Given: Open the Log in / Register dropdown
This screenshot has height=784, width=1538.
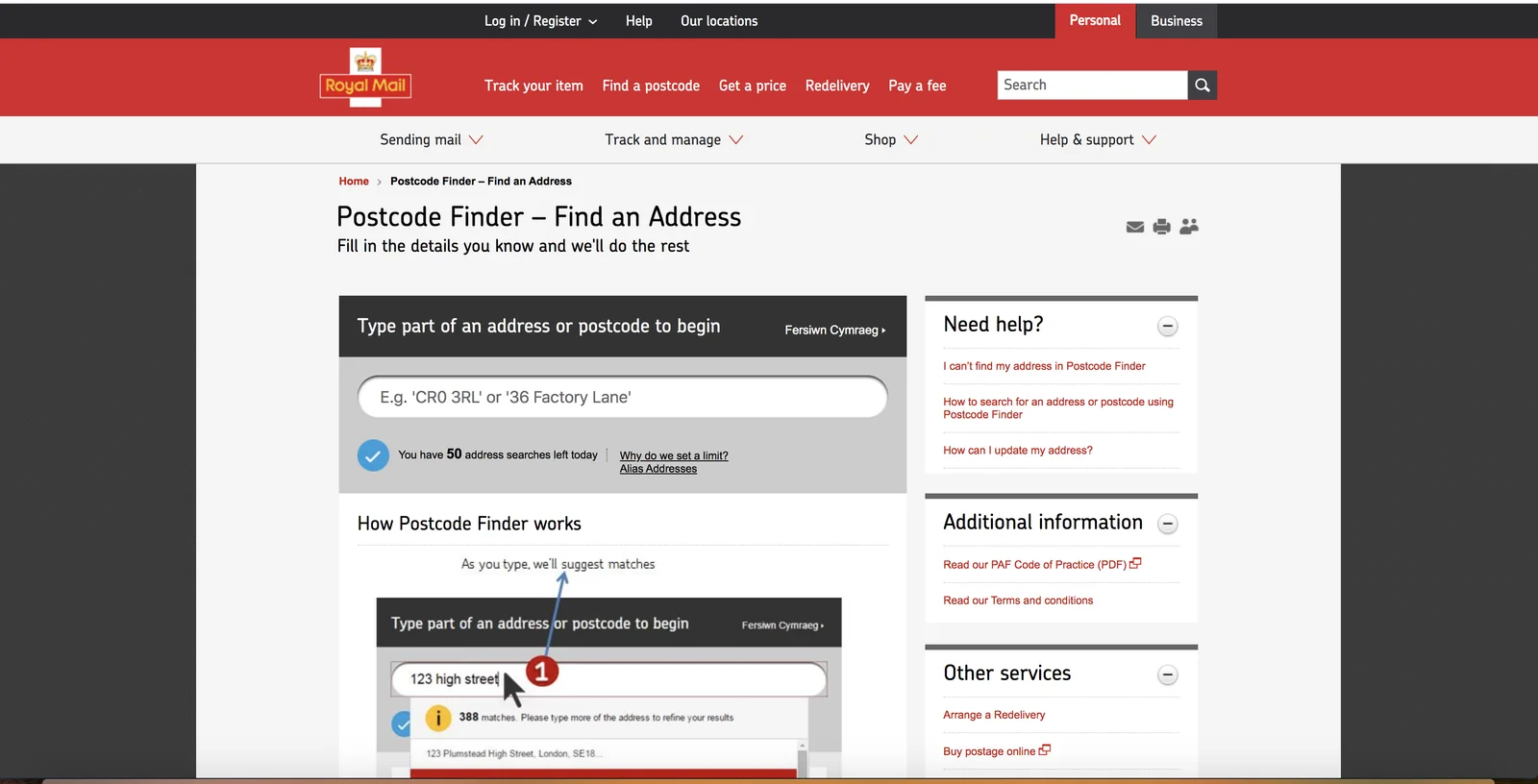Looking at the screenshot, I should tap(540, 21).
